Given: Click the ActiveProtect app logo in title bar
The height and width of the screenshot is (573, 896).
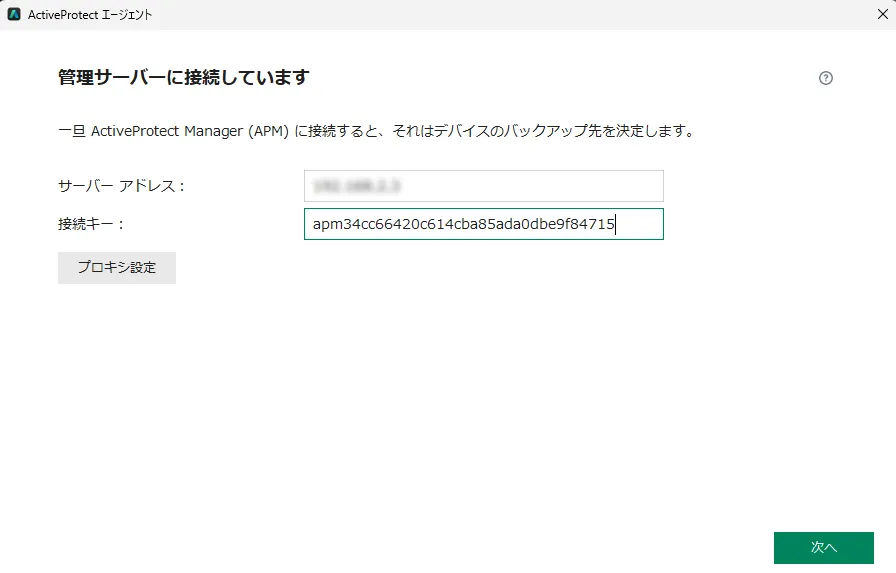Looking at the screenshot, I should pyautogui.click(x=14, y=14).
